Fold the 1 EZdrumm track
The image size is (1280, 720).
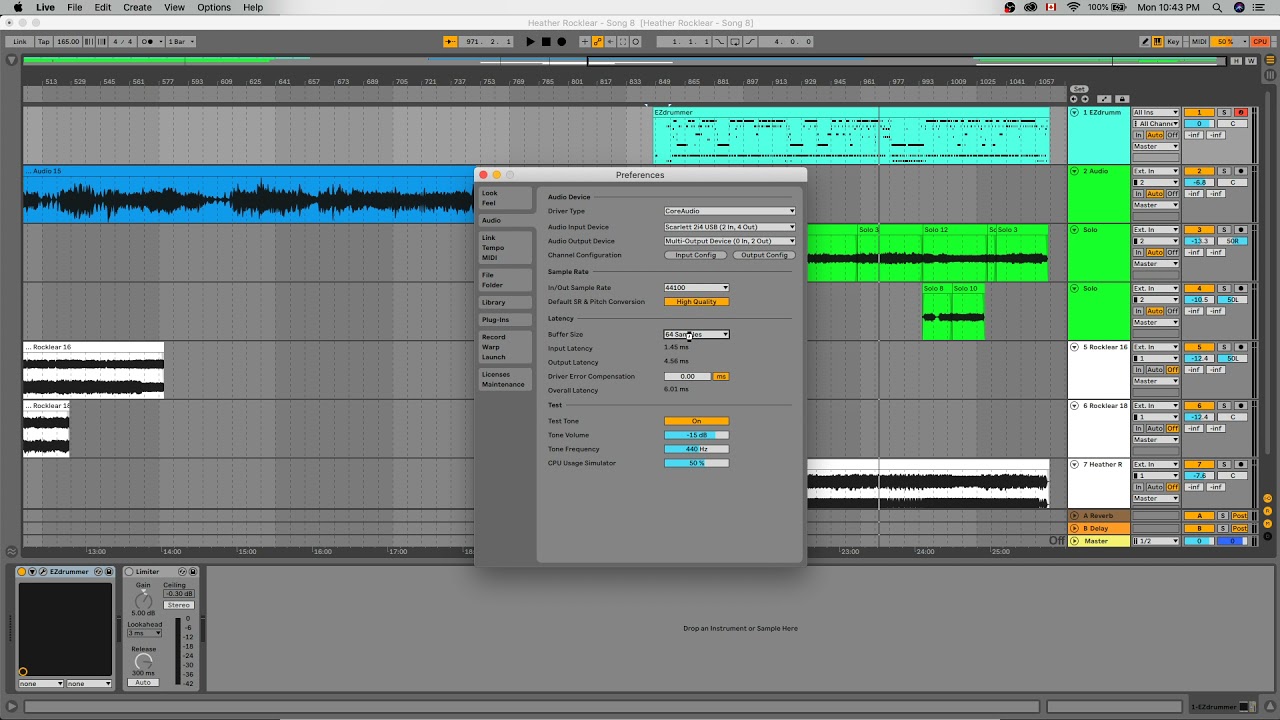(1075, 112)
